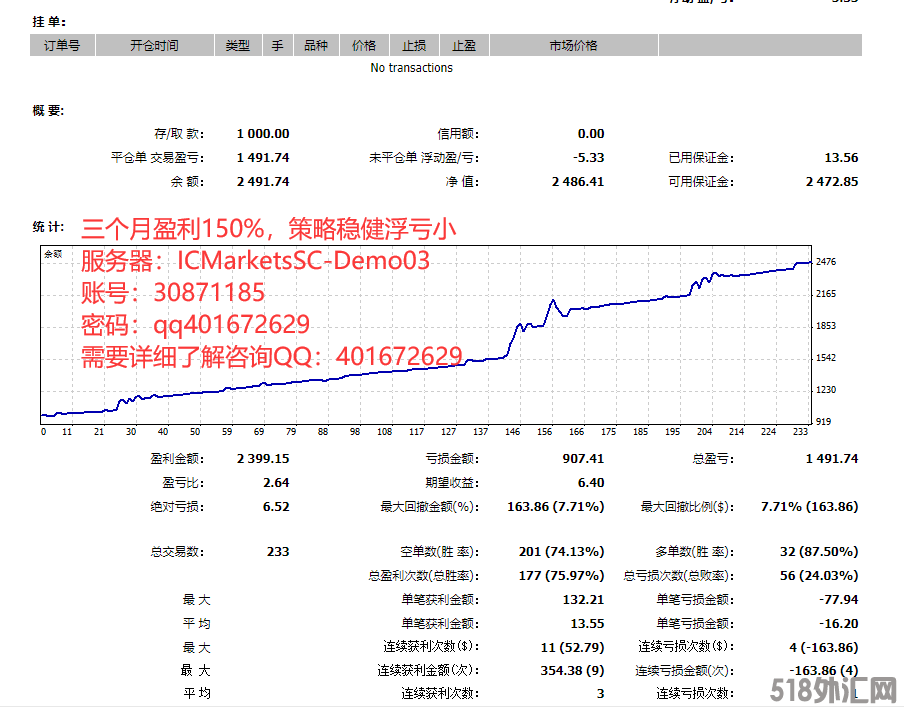This screenshot has height=714, width=904.
Task: Click the 类型 column header
Action: point(238,46)
